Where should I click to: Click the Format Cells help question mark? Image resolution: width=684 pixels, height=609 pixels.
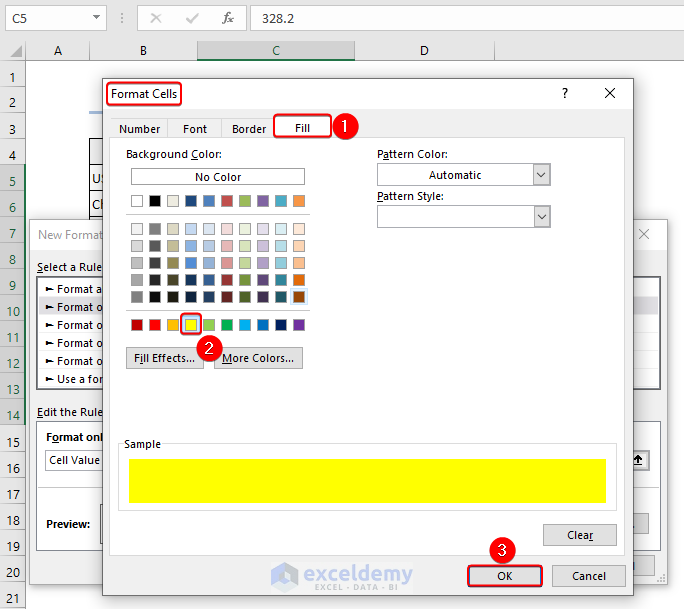click(x=565, y=93)
